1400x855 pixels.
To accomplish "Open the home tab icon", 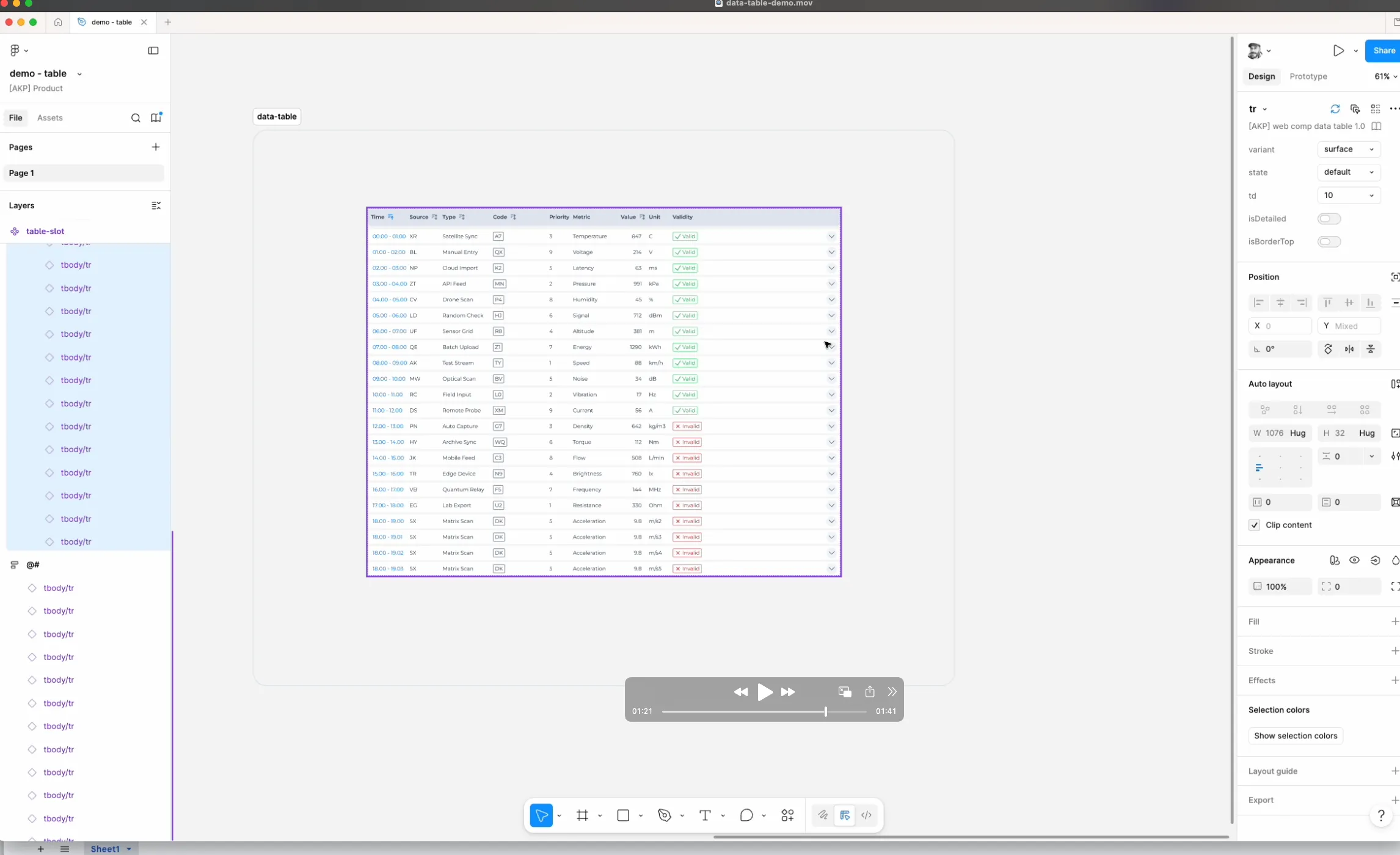I will [58, 22].
